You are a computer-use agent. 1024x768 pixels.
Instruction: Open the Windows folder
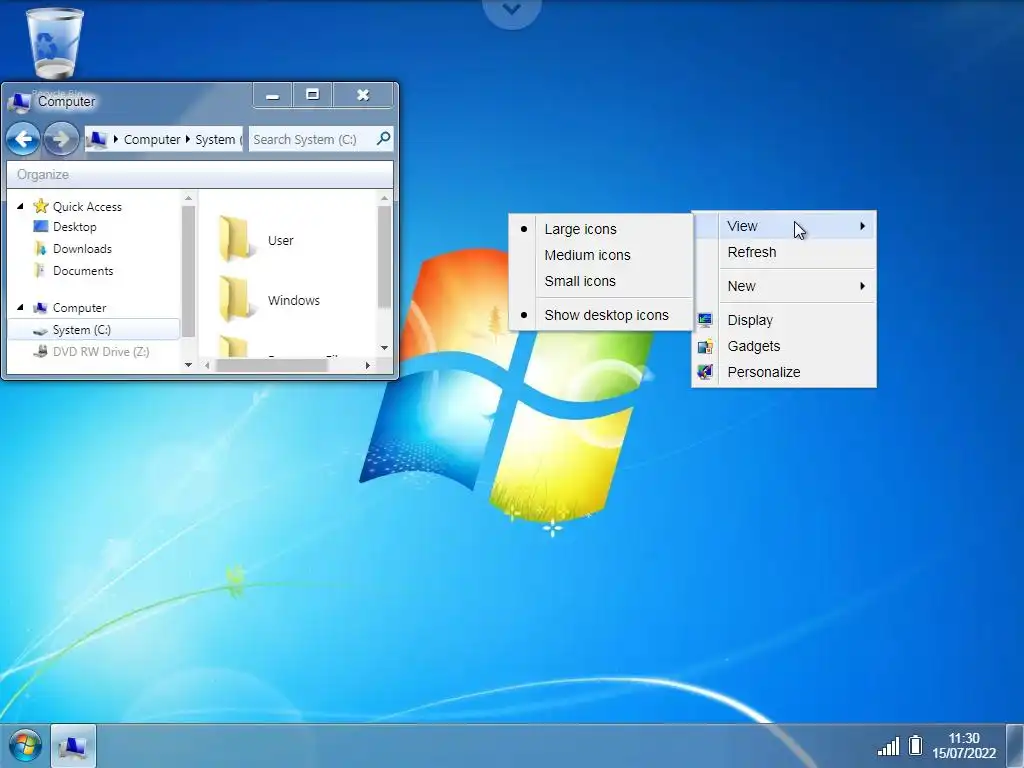coord(269,300)
